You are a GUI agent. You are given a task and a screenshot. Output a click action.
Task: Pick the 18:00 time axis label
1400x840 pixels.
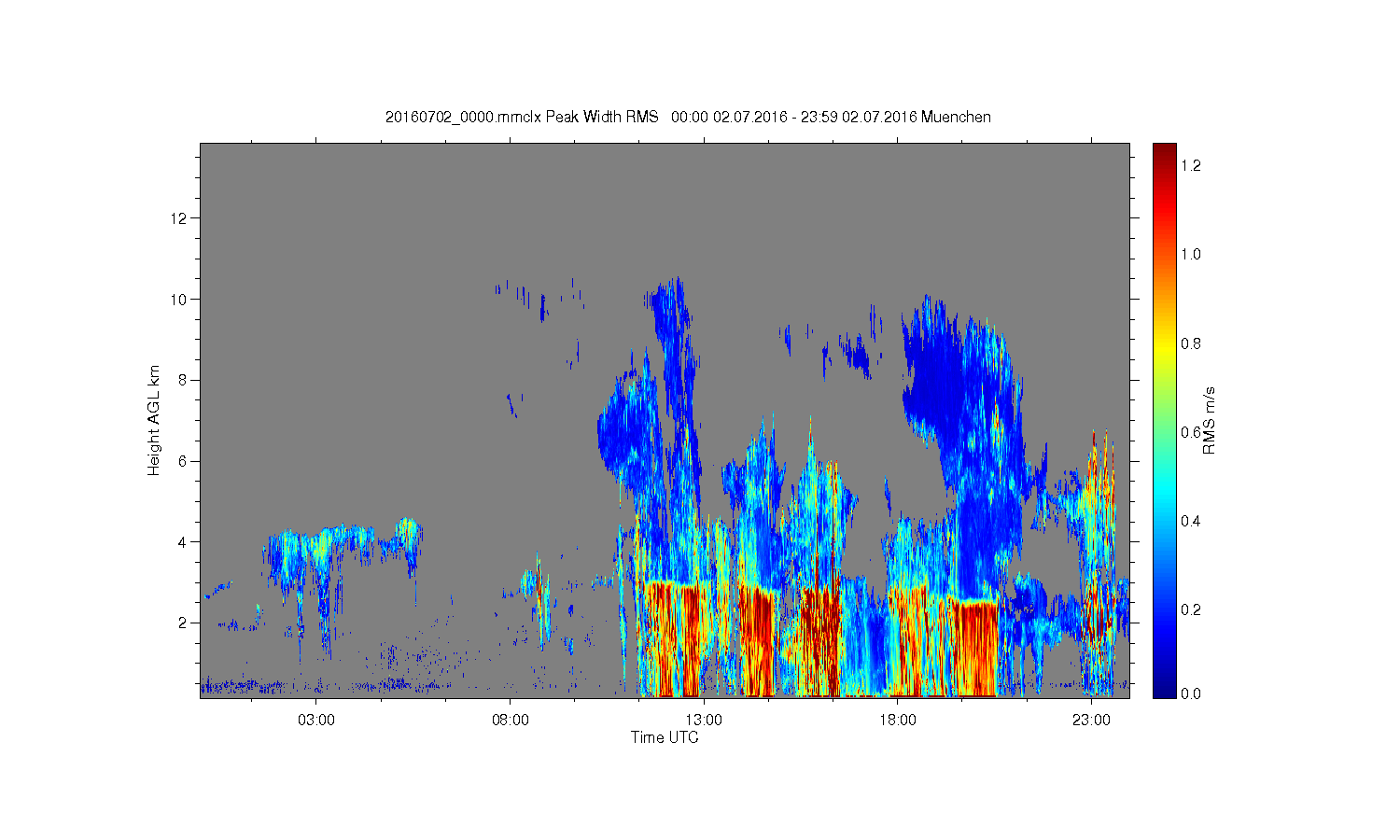click(897, 720)
